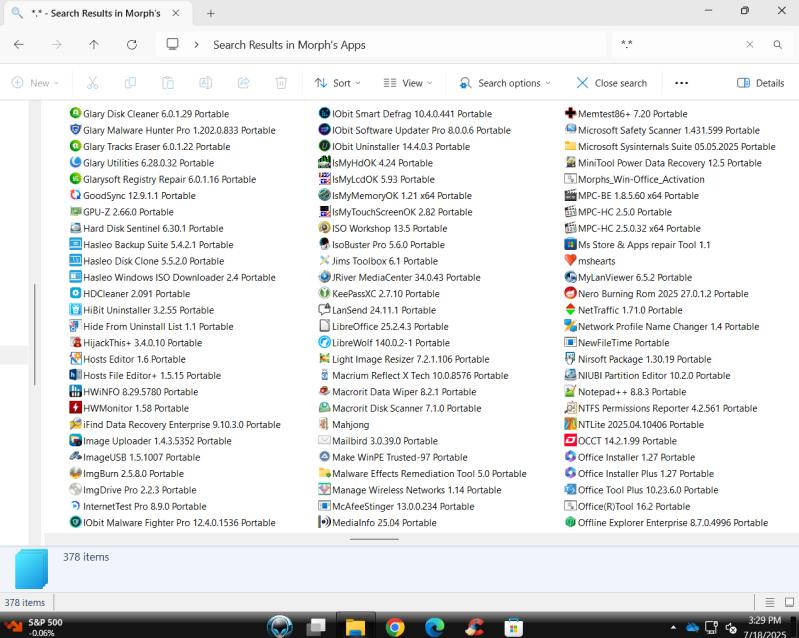Add a new tab with plus button
Image resolution: width=799 pixels, height=638 pixels.
point(210,14)
